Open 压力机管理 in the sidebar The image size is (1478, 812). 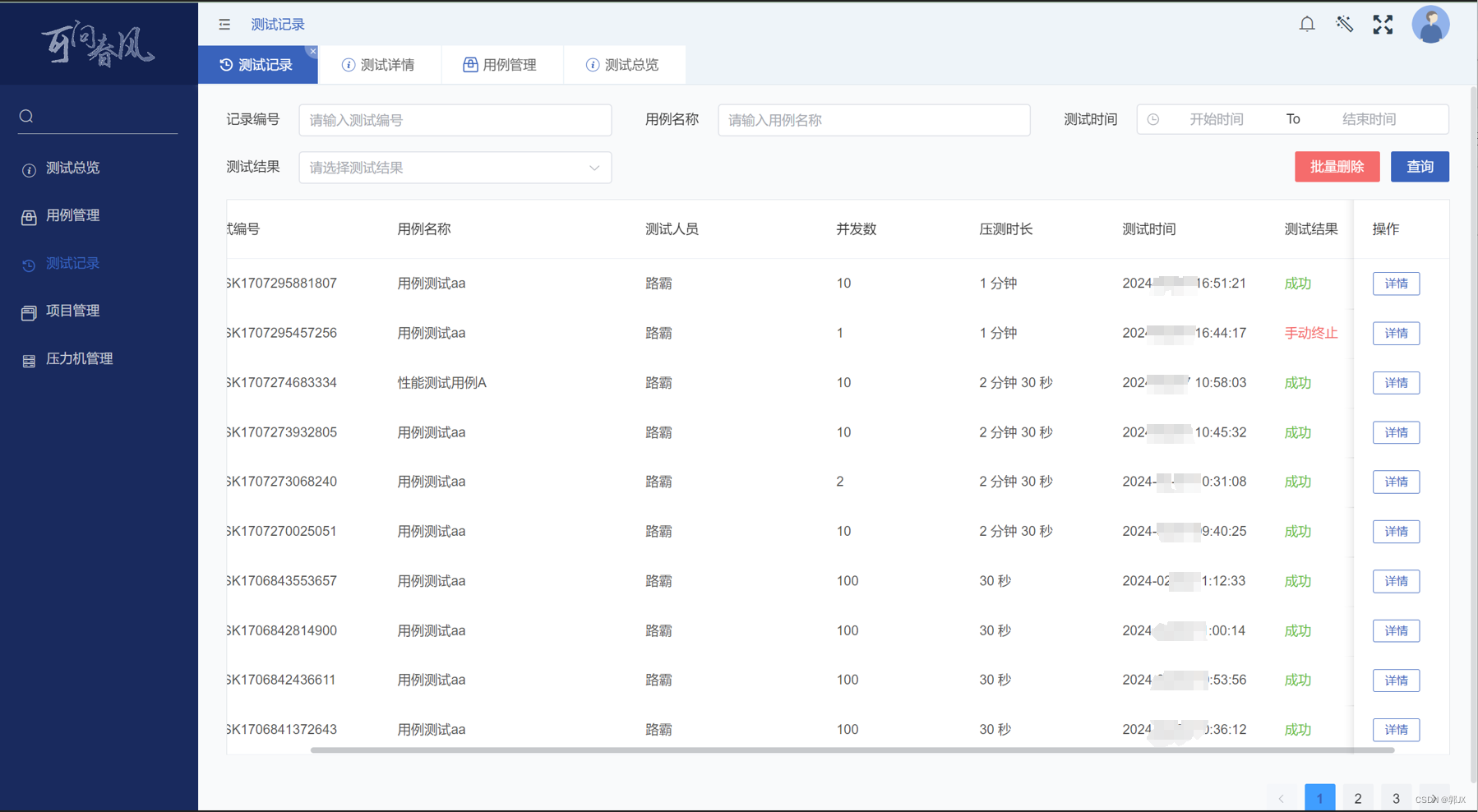tap(99, 358)
